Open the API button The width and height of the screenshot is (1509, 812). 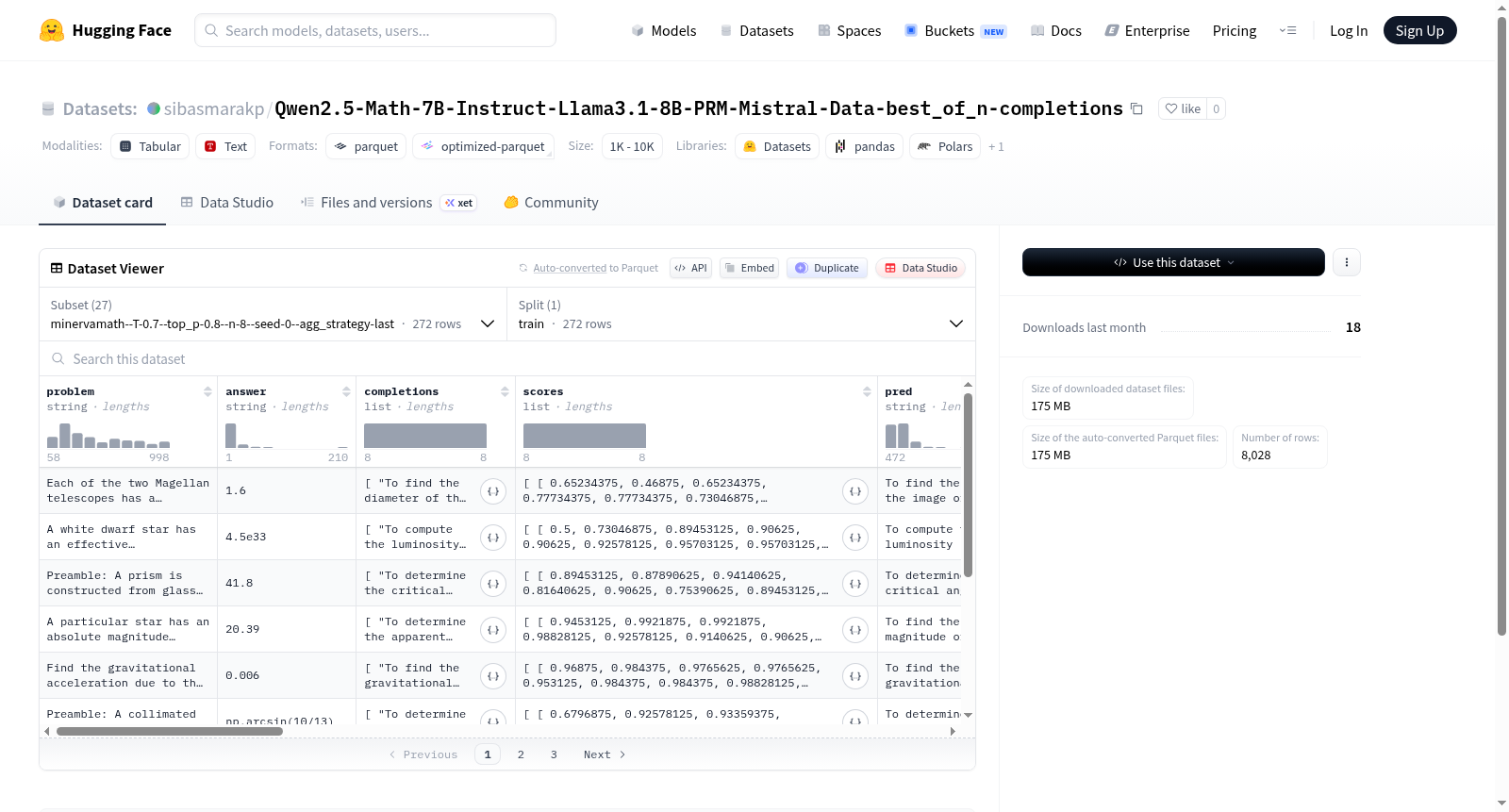[x=690, y=268]
